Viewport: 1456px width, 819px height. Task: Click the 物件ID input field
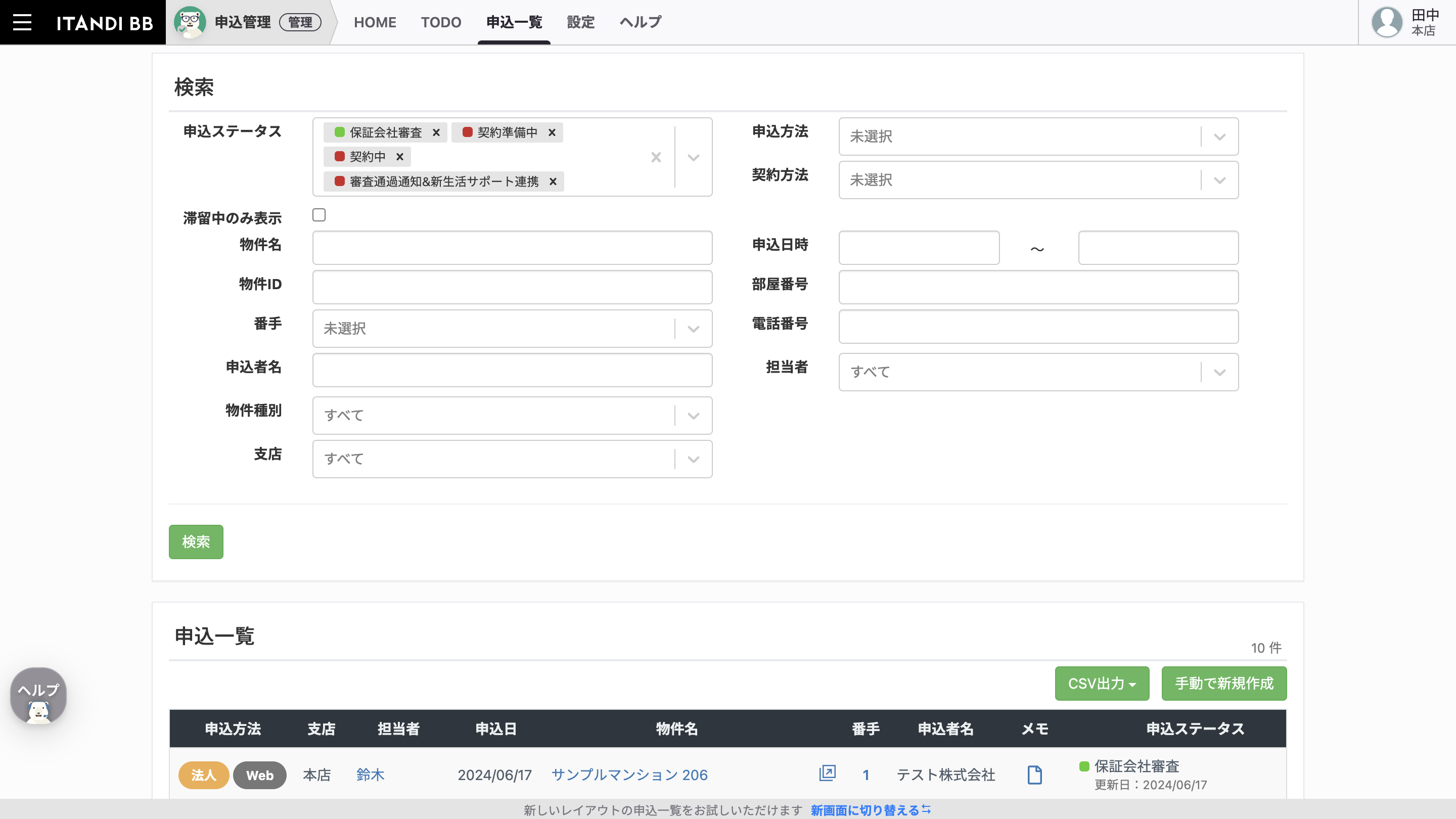pos(512,287)
